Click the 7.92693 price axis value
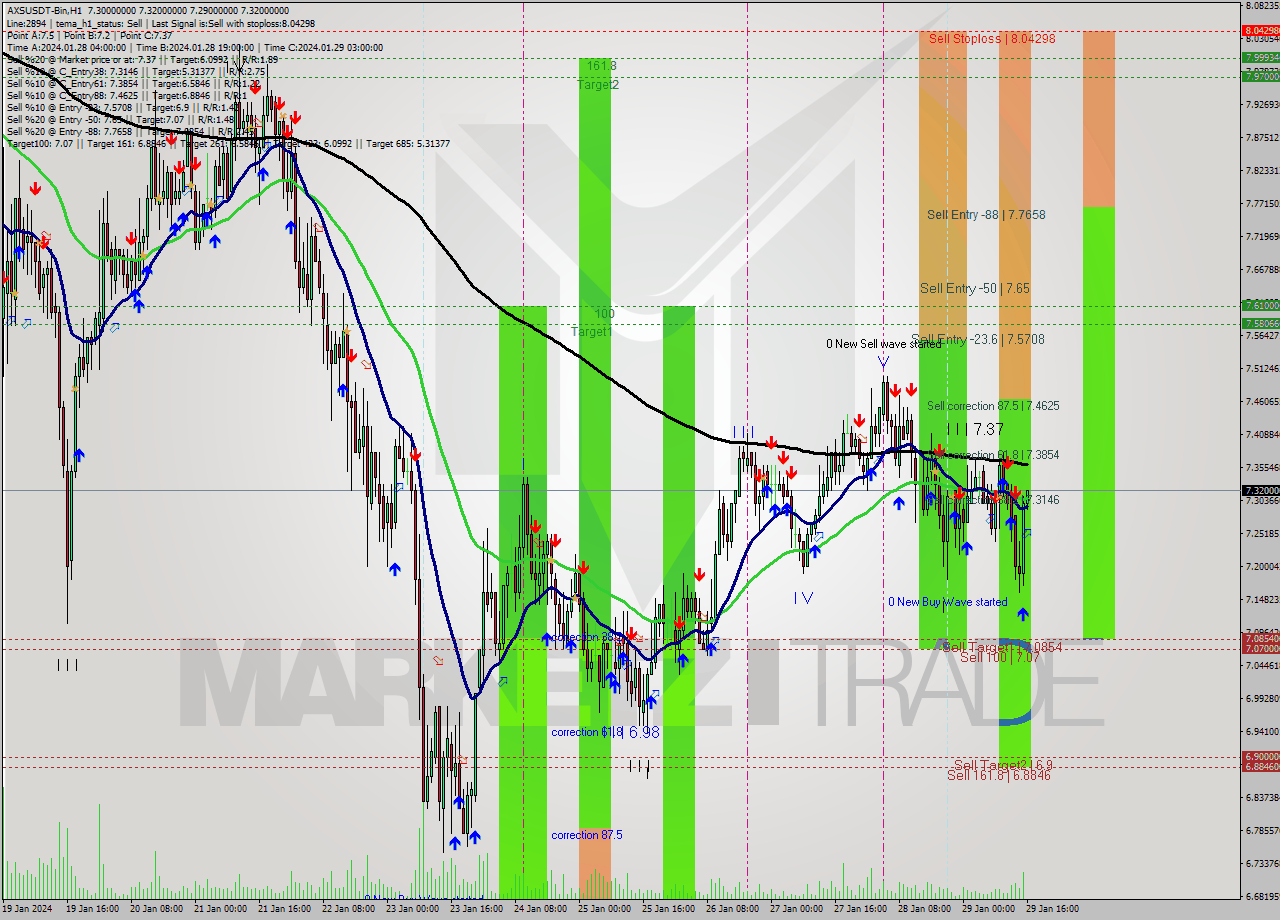The width and height of the screenshot is (1280, 920). click(x=1262, y=104)
